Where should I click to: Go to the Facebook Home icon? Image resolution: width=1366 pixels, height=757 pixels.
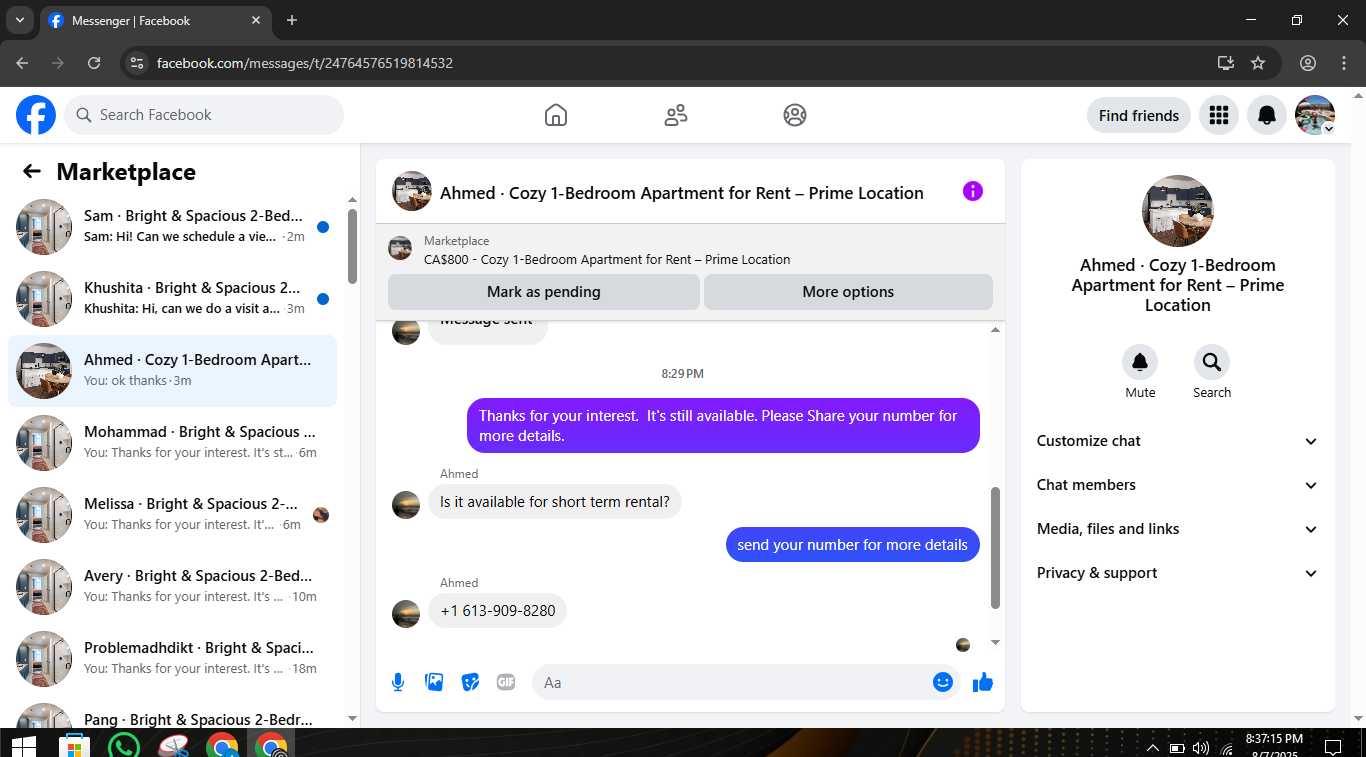pos(556,115)
